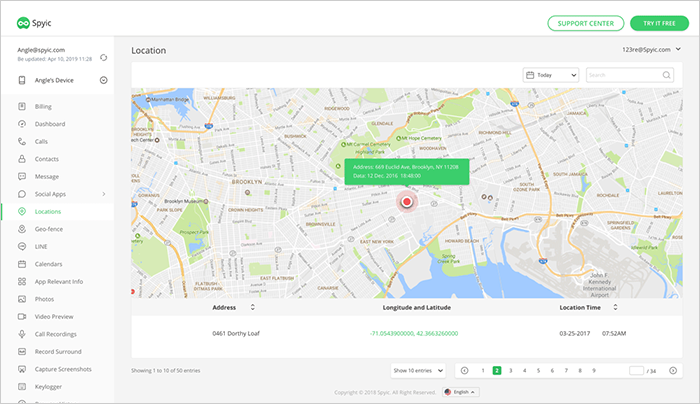The width and height of the screenshot is (700, 404).
Task: Click the App Relevant Info grid icon
Action: point(22,282)
